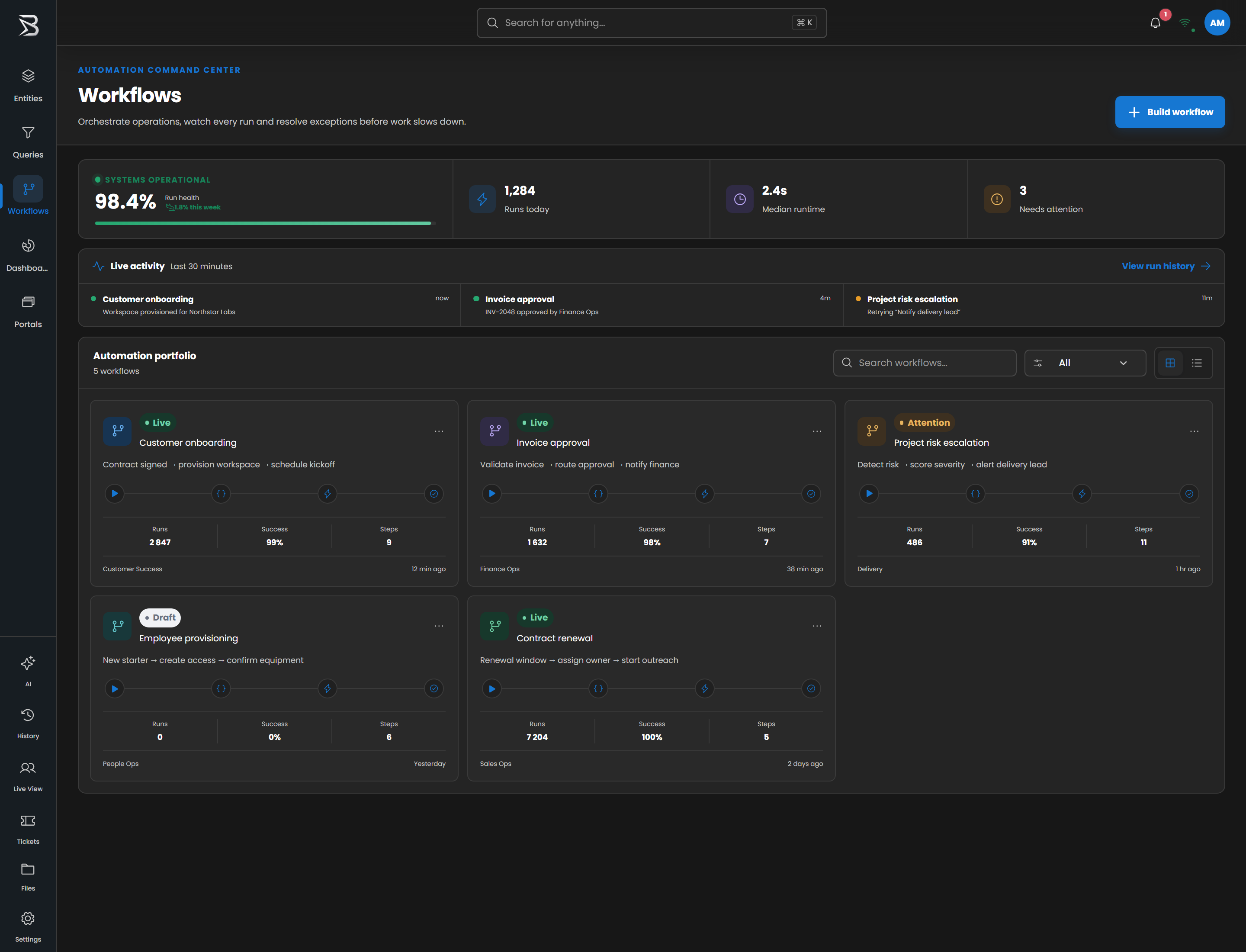Click the Runs today stat

click(581, 199)
